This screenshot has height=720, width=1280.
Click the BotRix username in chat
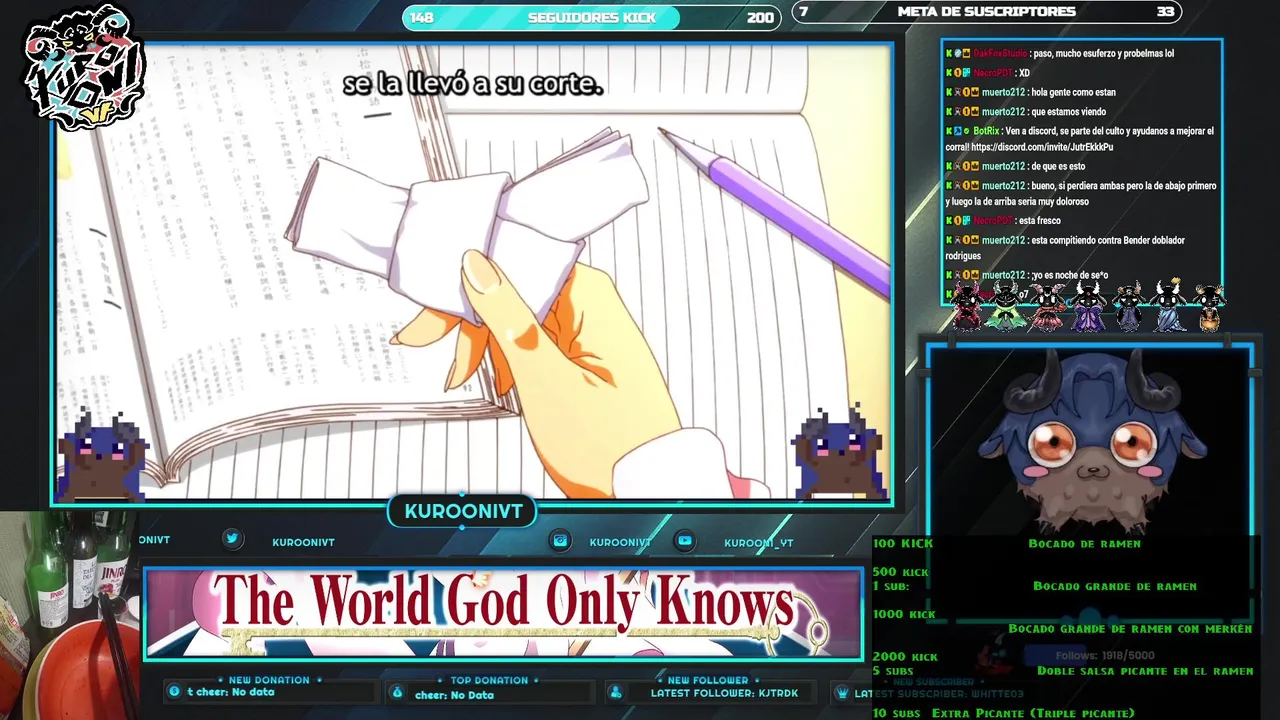pos(986,131)
